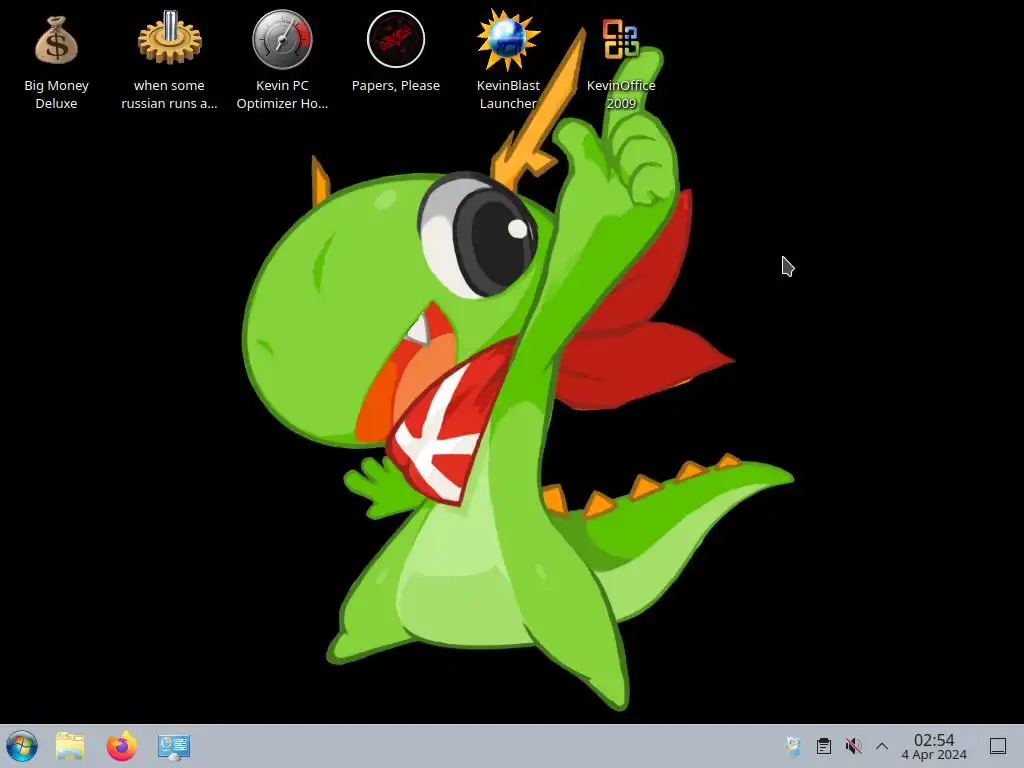Screen dimensions: 1024x768
Task: Expand hidden system tray icons arrow
Action: coord(882,746)
